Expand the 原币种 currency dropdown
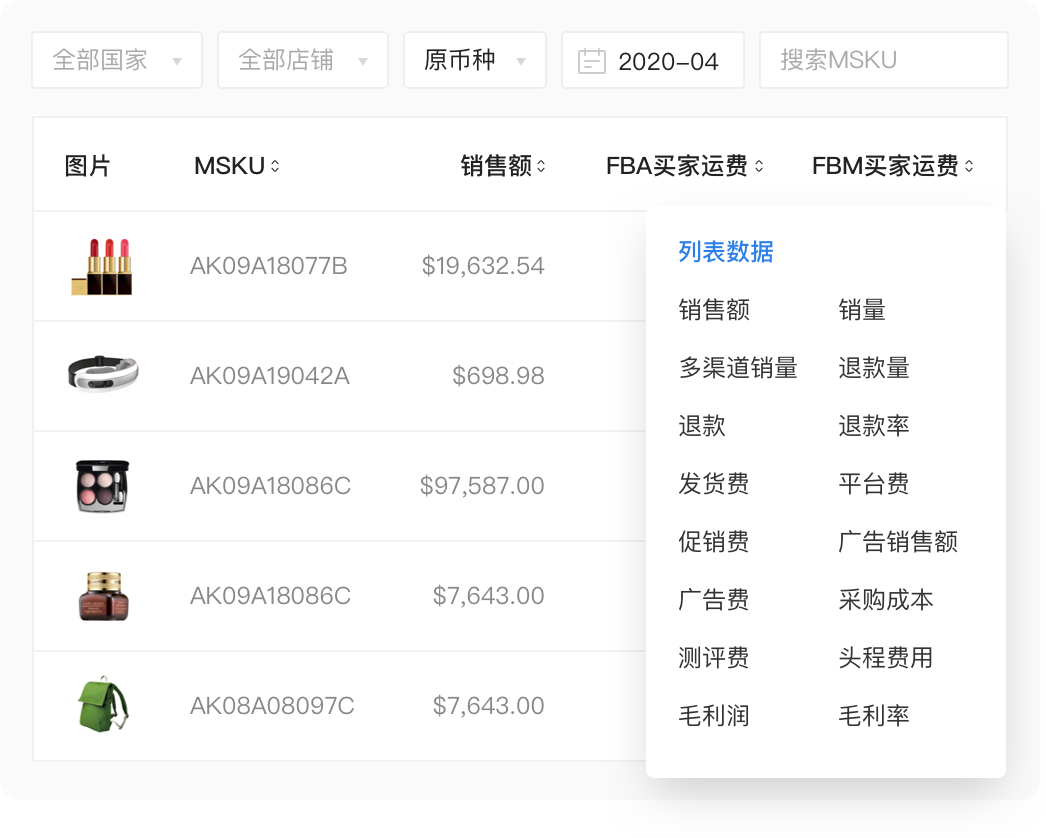The height and width of the screenshot is (838, 1046). click(474, 59)
